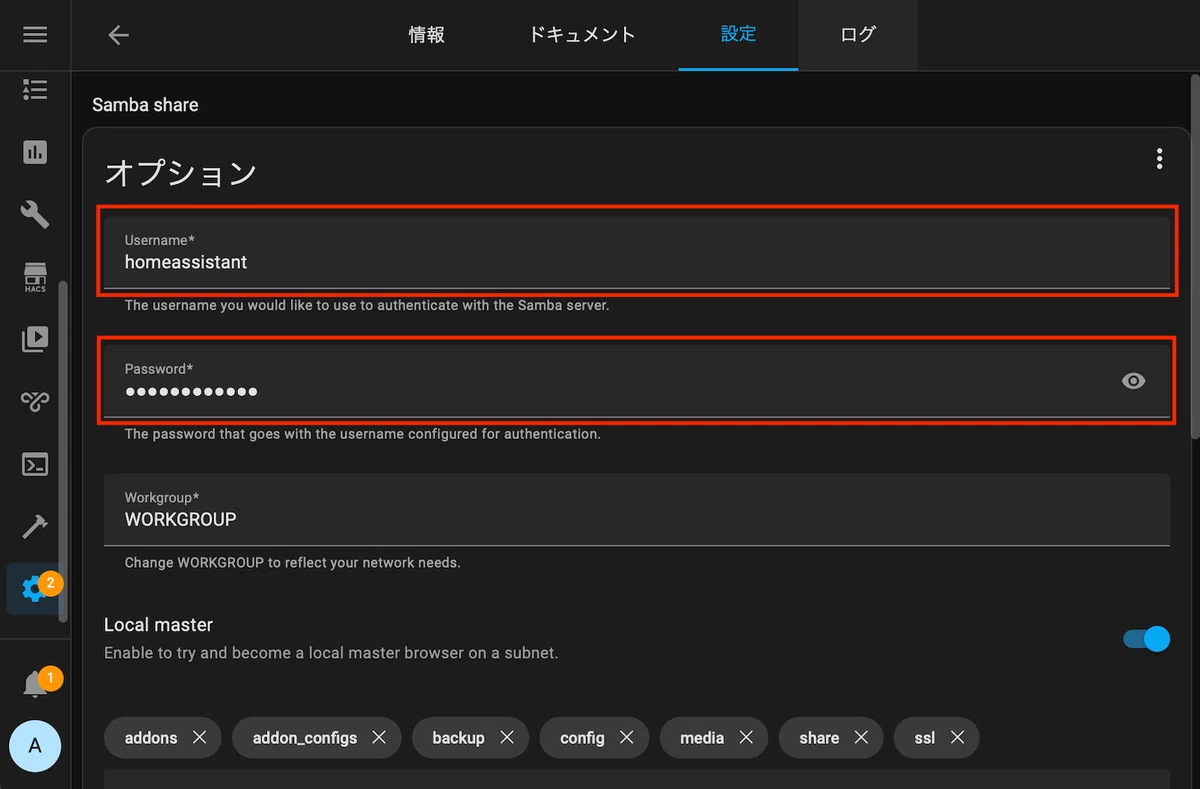Image resolution: width=1200 pixels, height=789 pixels.
Task: Click the addons chip label
Action: coord(151,737)
